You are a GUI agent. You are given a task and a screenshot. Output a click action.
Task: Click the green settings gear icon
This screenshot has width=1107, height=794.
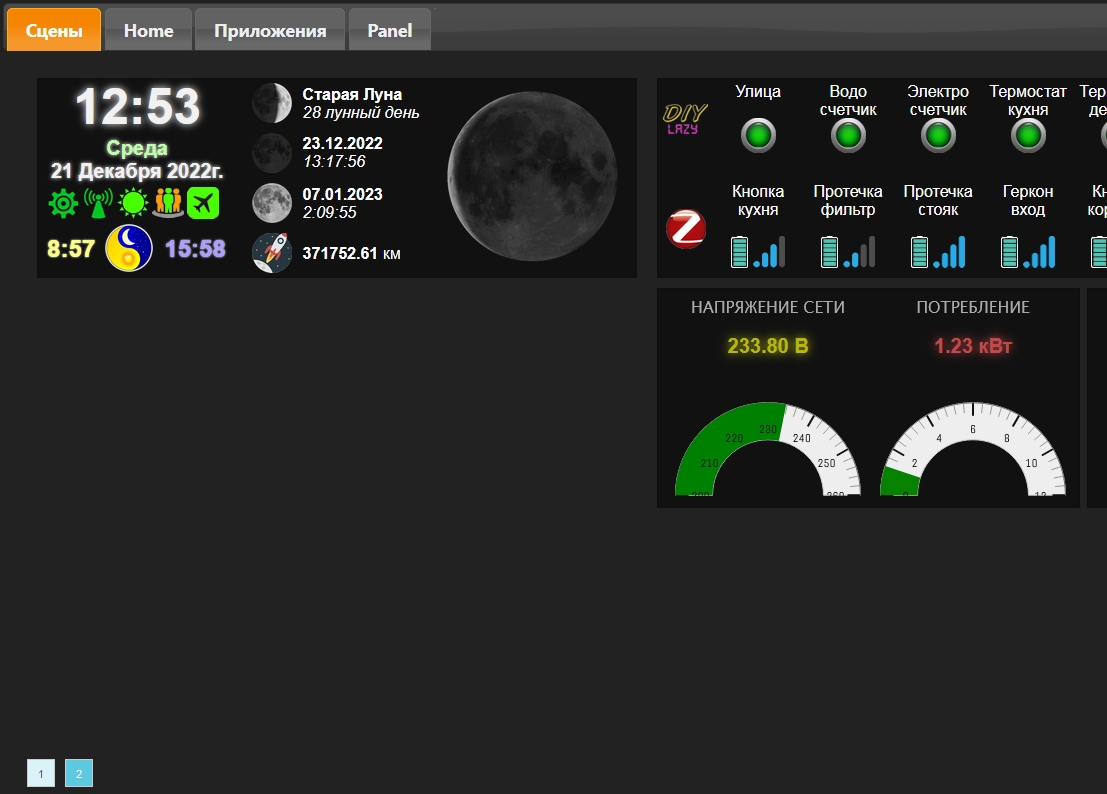63,202
